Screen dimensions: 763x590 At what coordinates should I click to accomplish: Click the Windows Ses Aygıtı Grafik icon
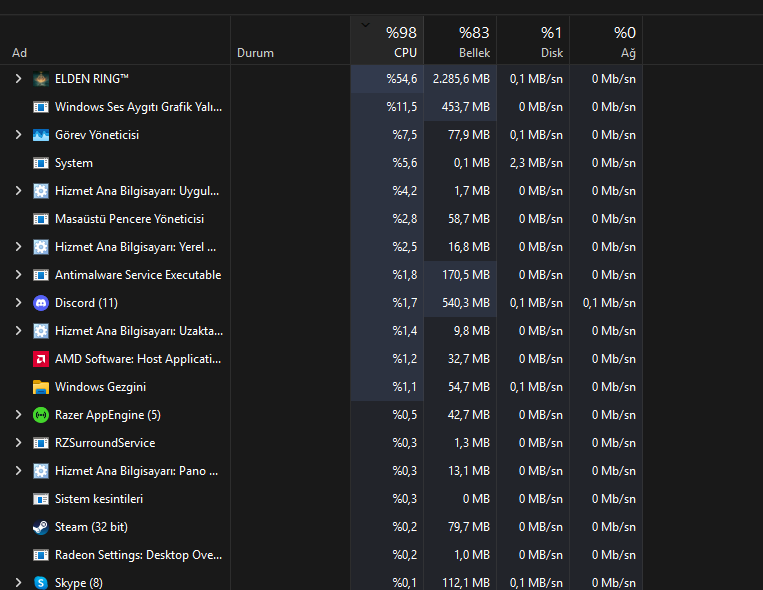[41, 107]
